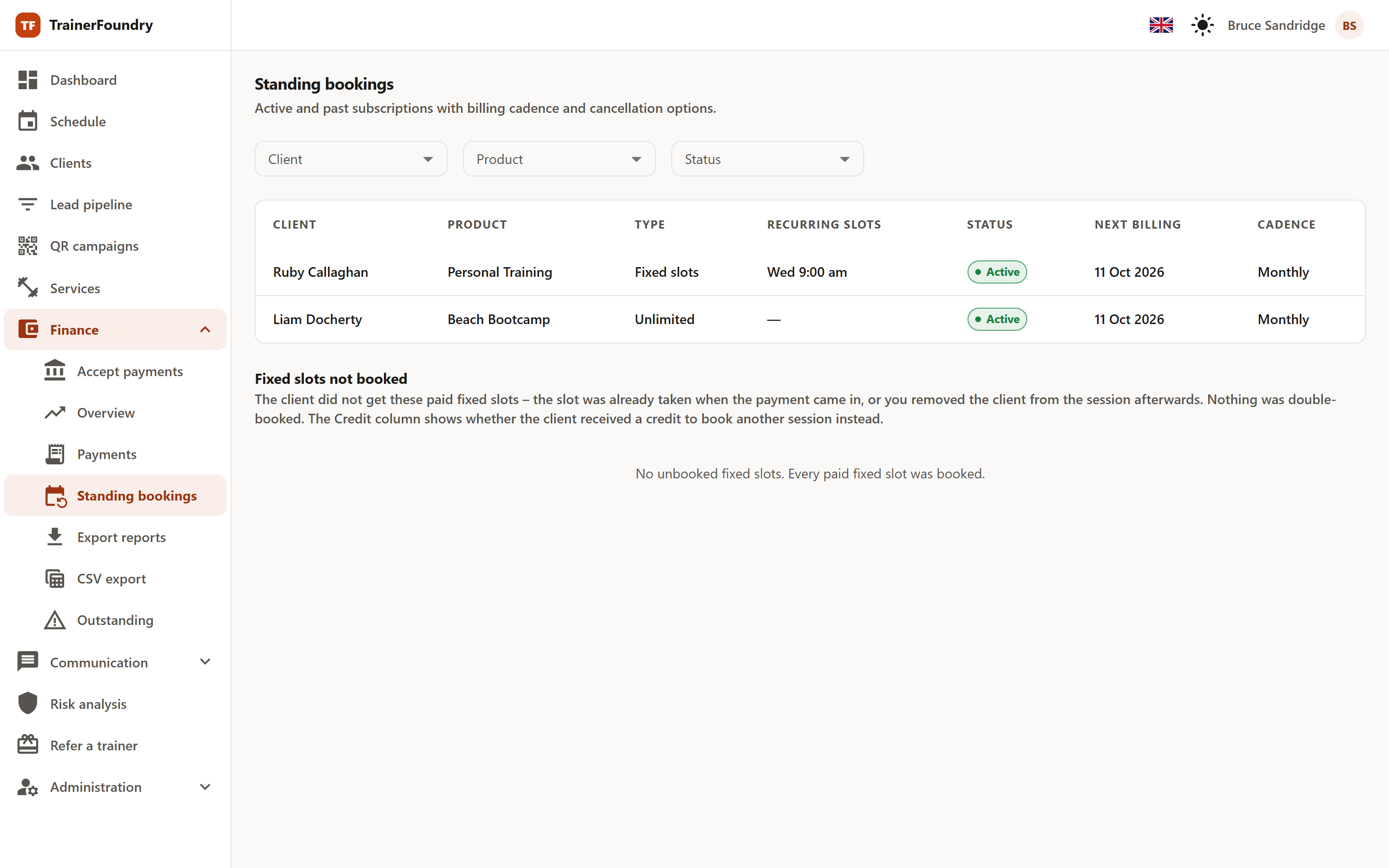Open the Risk analysis shield icon
Image resolution: width=1389 pixels, height=868 pixels.
[x=27, y=703]
